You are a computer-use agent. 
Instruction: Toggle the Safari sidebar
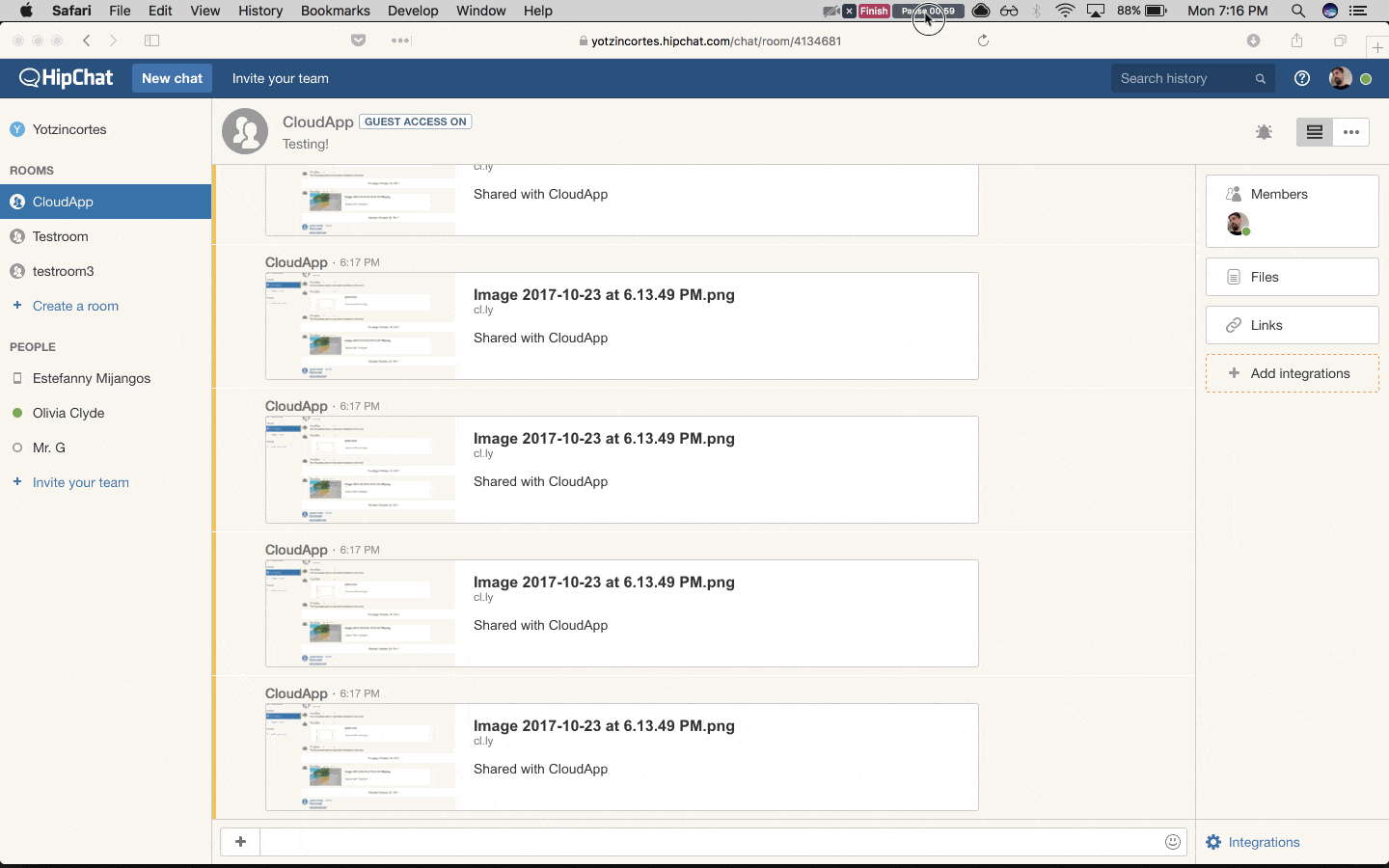[151, 41]
